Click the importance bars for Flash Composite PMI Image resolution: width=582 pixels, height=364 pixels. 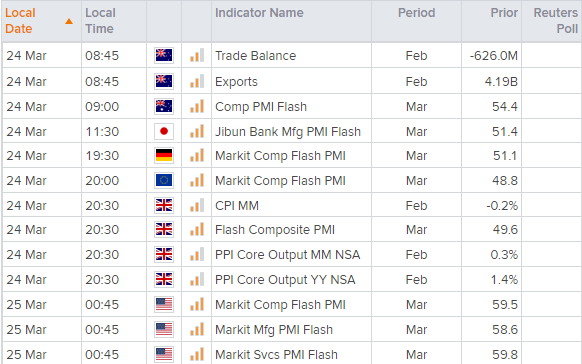pos(197,229)
